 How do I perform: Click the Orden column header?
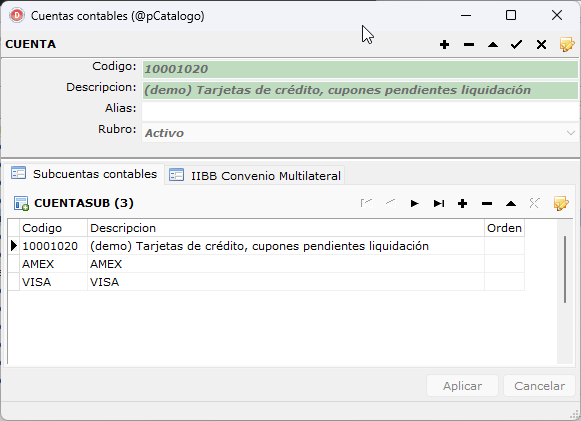click(504, 228)
